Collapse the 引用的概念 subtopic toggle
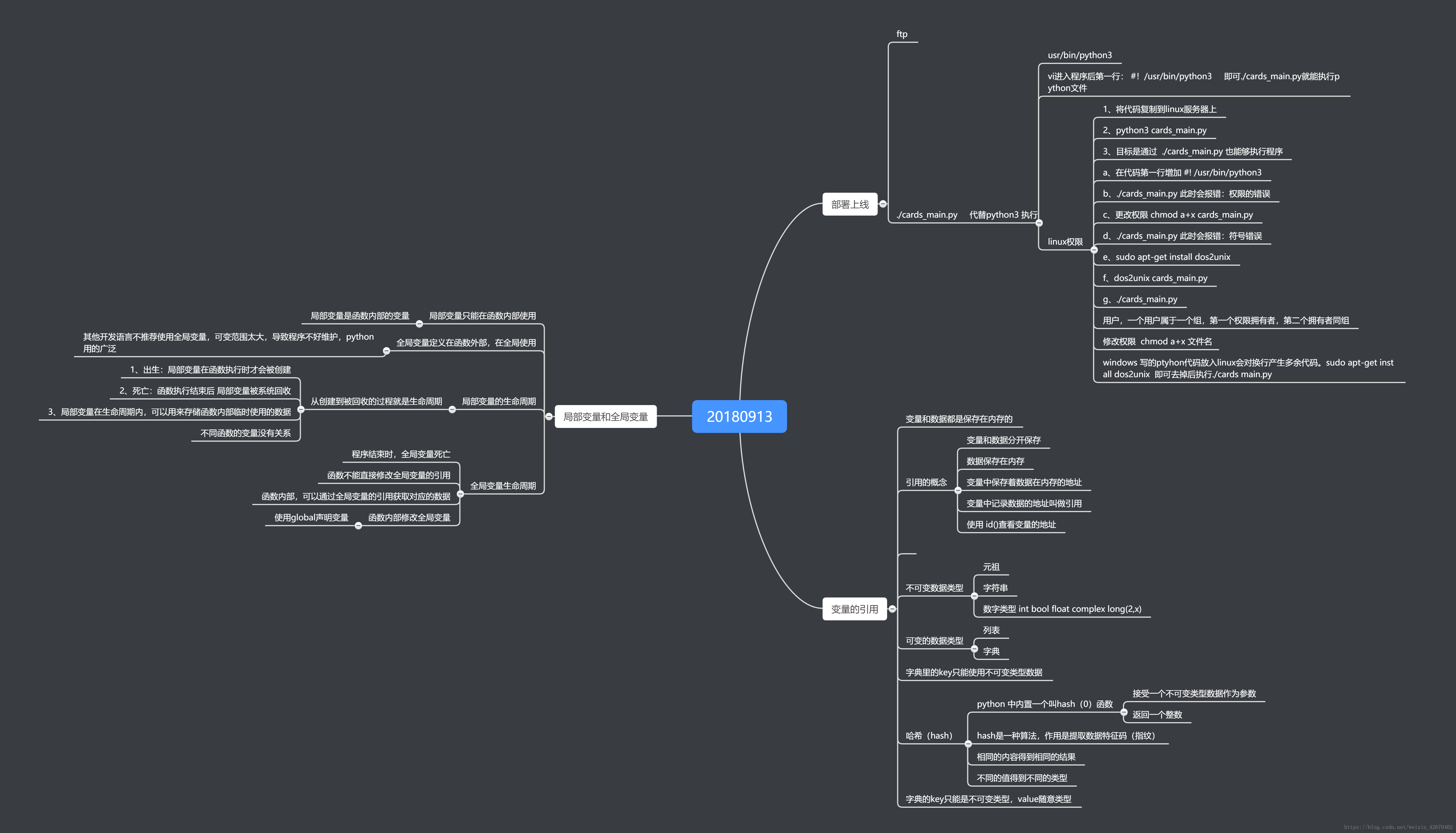Image resolution: width=1456 pixels, height=833 pixels. click(958, 490)
